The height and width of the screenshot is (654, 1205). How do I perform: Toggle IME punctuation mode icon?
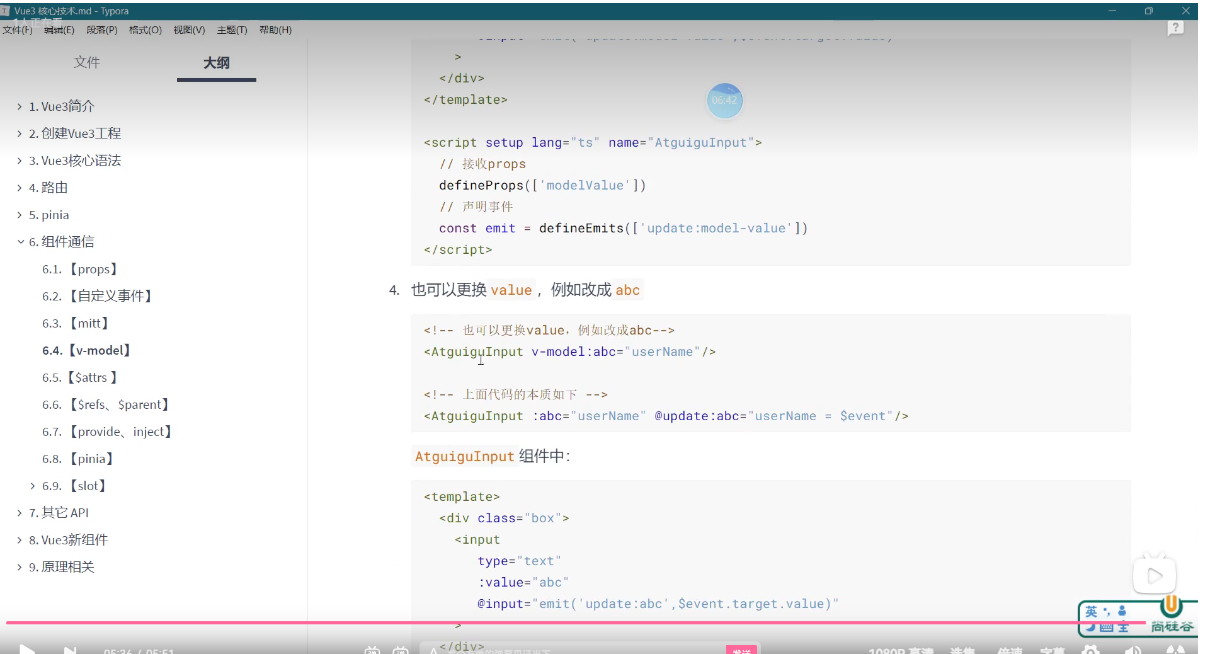[1107, 611]
